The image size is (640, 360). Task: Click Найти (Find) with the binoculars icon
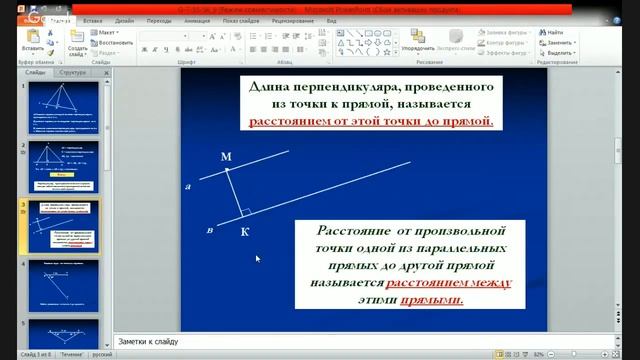tap(551, 32)
